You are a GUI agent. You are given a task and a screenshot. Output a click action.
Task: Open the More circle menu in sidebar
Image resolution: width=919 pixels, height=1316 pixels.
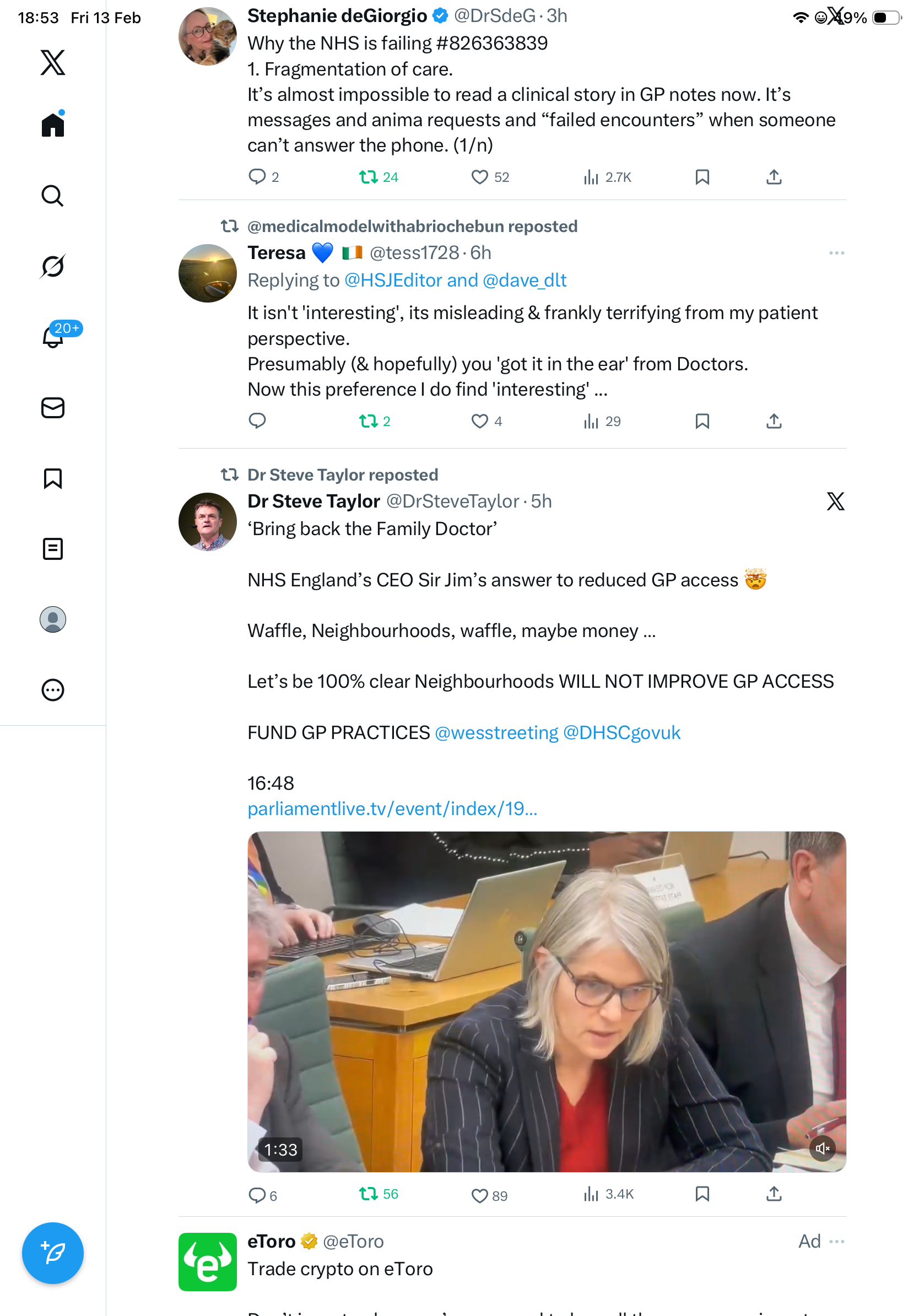(x=53, y=689)
